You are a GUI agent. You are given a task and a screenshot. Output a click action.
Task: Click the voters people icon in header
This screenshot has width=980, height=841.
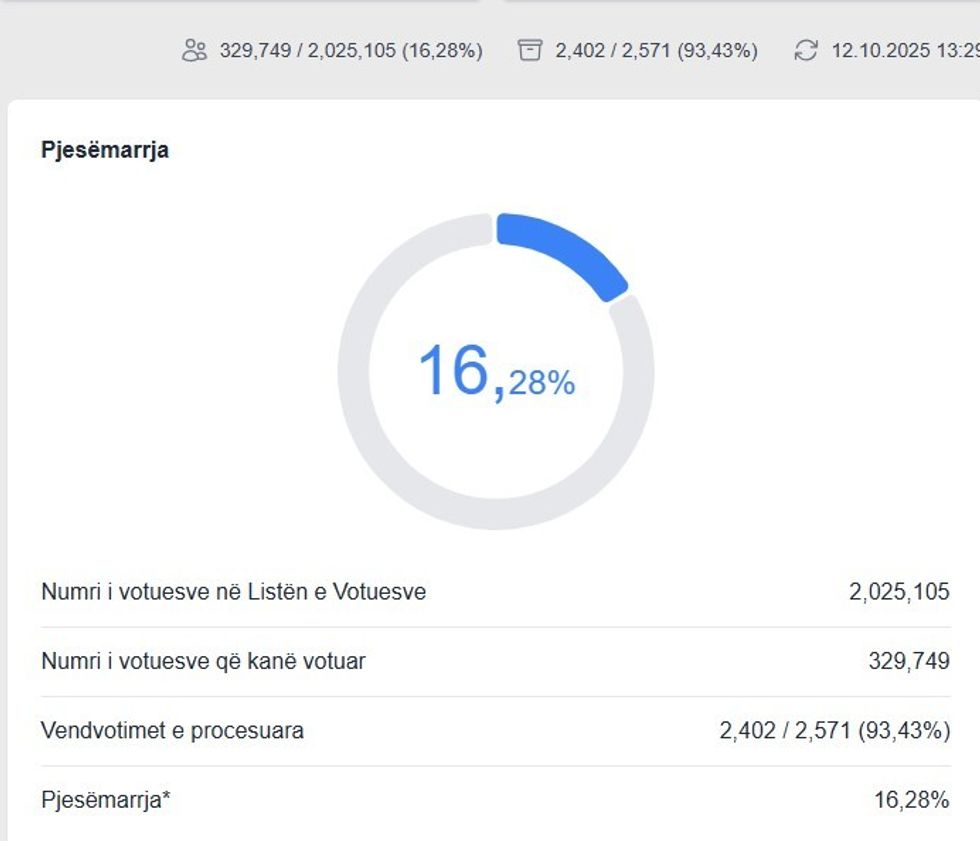pos(194,51)
